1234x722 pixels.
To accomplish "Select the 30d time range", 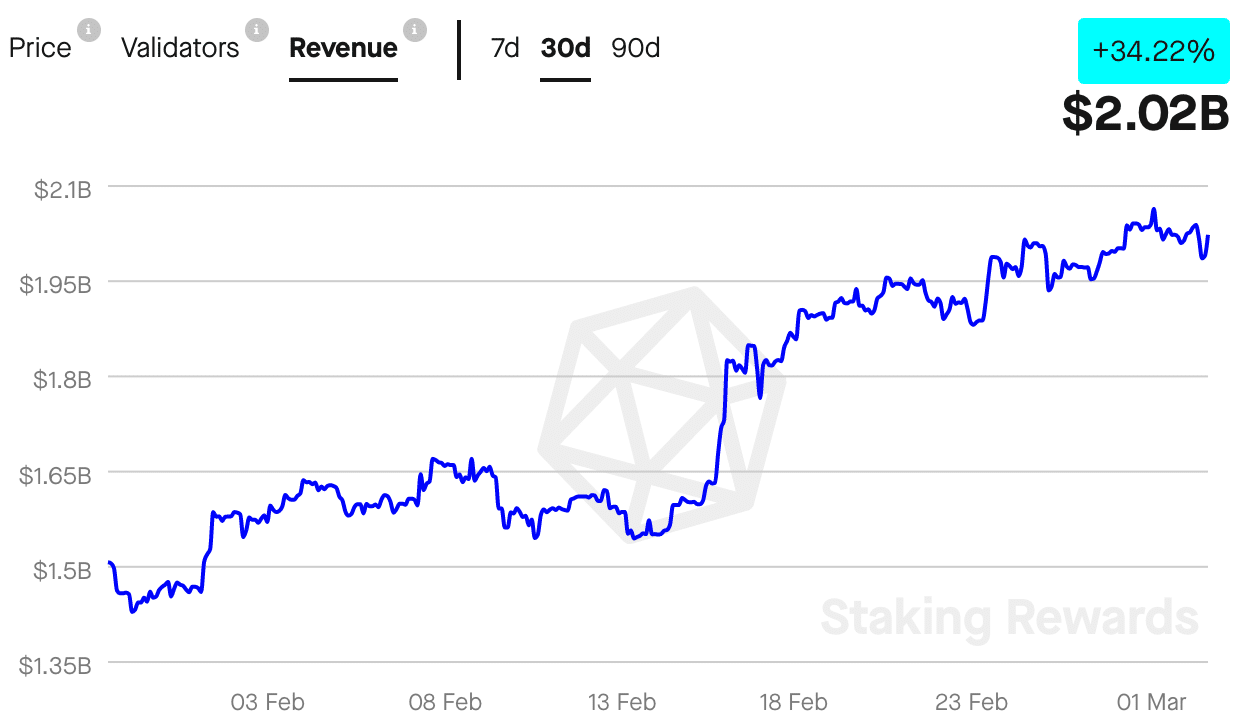I will click(565, 48).
